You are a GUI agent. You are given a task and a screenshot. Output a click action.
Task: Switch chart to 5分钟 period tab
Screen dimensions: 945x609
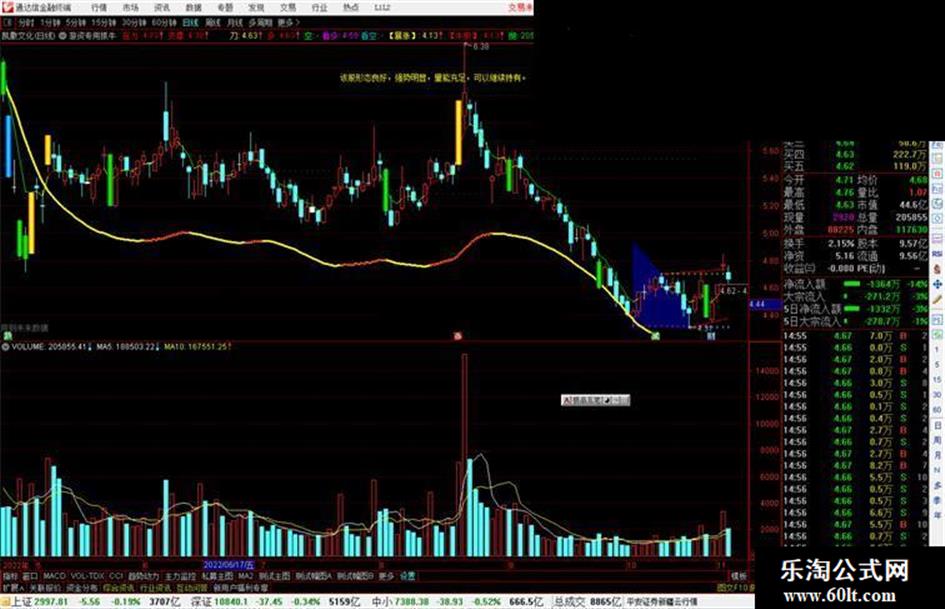tap(76, 23)
